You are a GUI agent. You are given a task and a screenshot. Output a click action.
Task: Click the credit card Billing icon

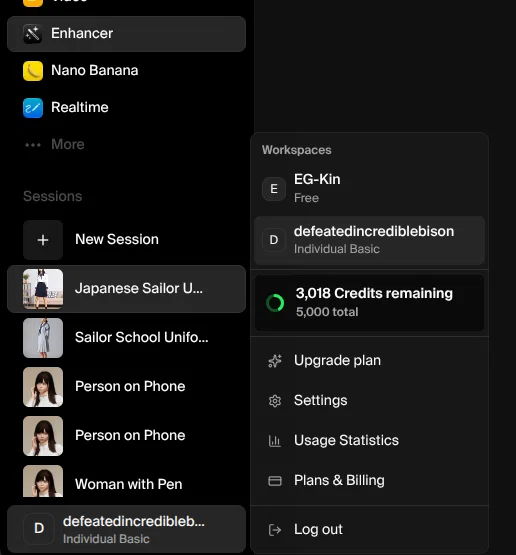tap(275, 481)
